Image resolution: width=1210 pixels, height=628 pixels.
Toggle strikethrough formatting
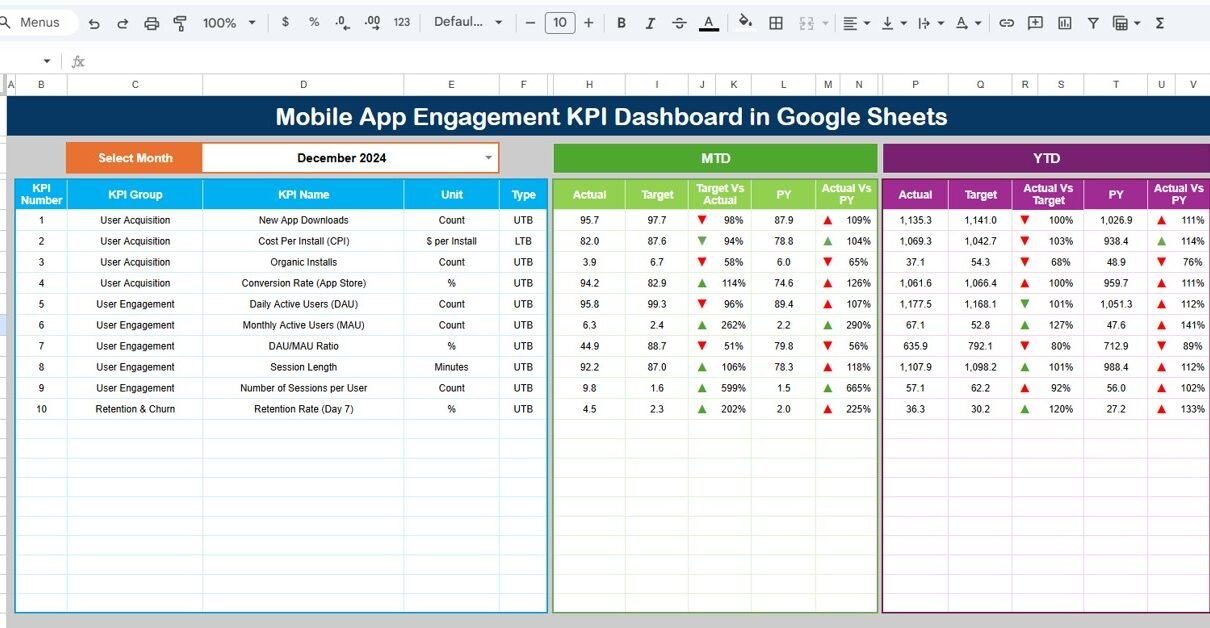click(x=679, y=23)
